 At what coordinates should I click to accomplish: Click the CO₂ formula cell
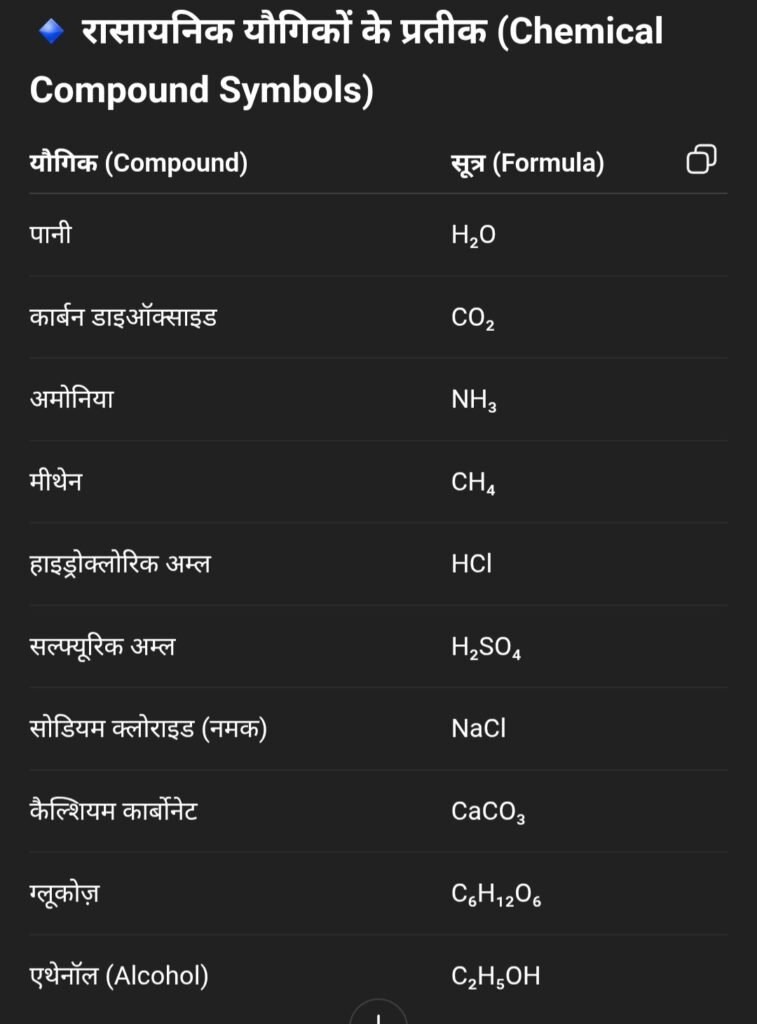click(x=473, y=318)
